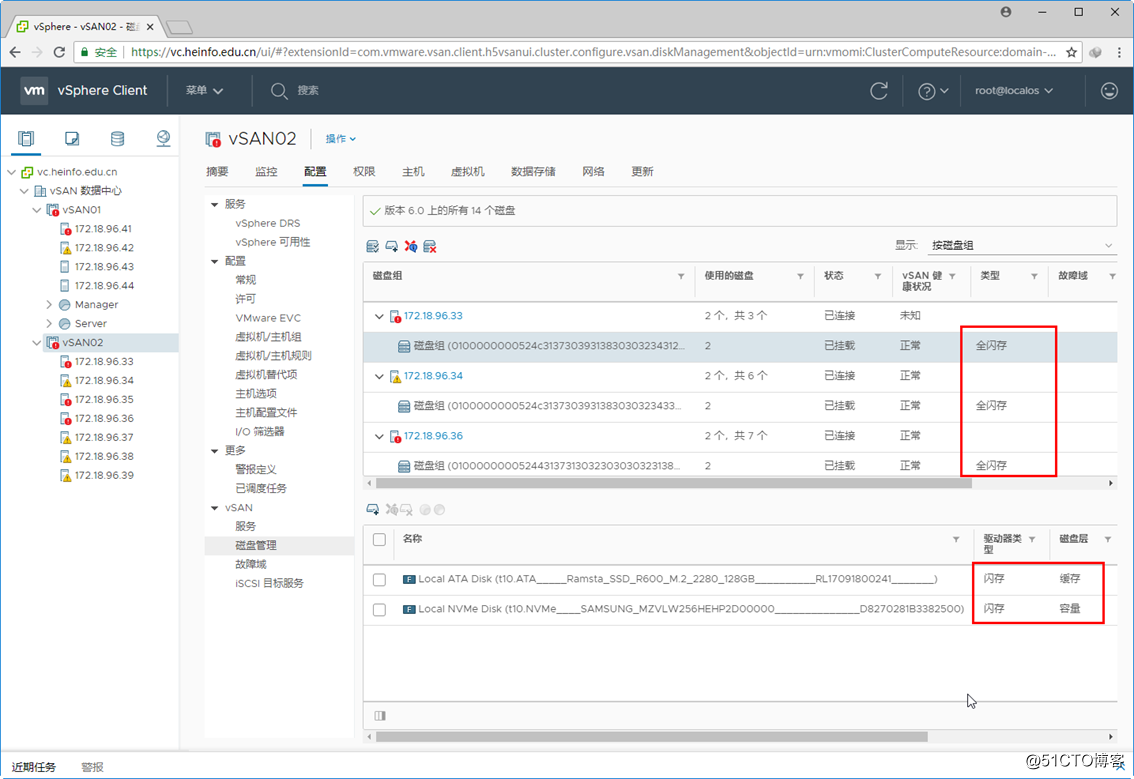Collapse the 172.18.96.33 host row
The image size is (1134, 779).
pos(379,316)
